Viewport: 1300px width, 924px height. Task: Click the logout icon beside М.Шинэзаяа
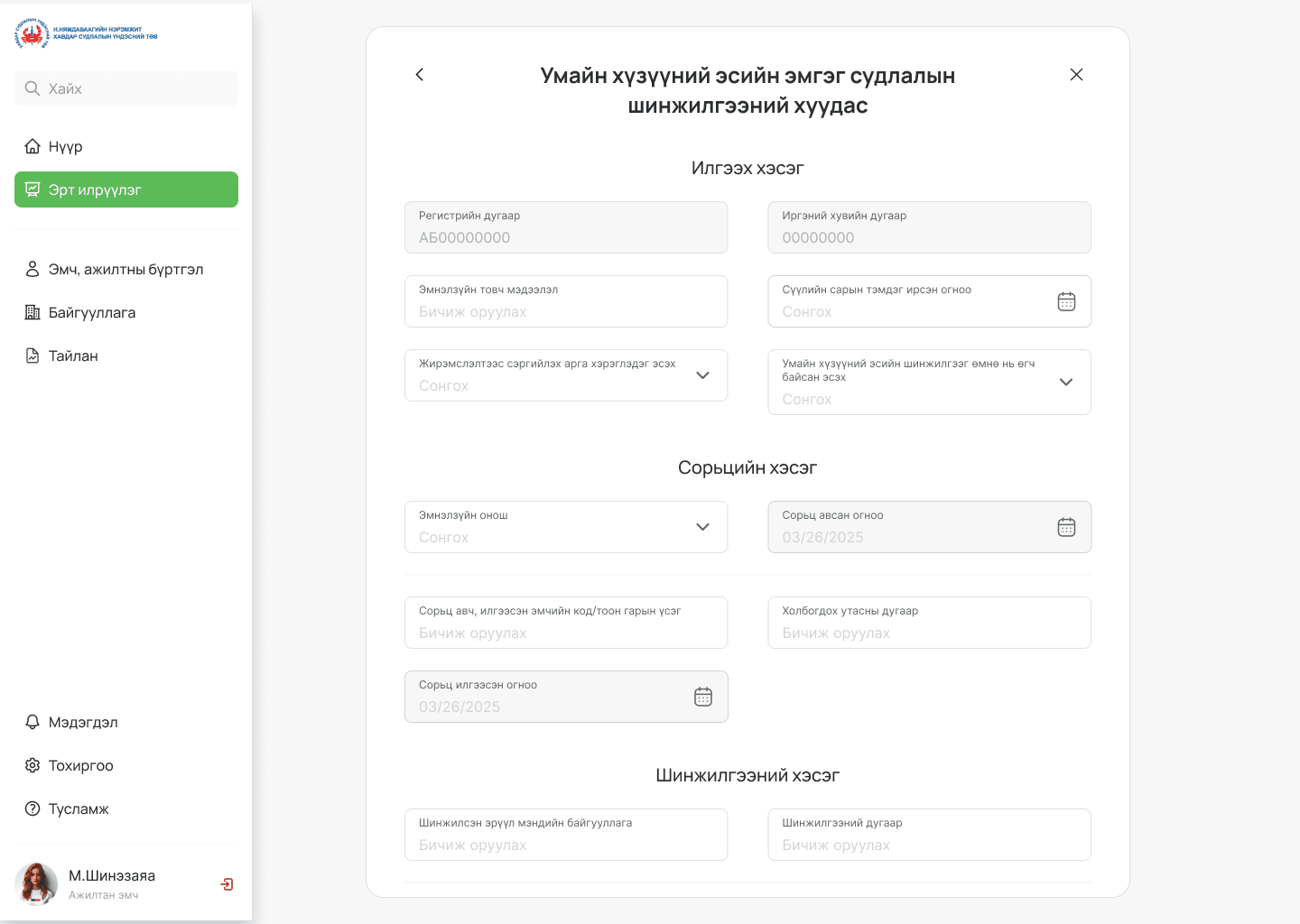[x=227, y=884]
